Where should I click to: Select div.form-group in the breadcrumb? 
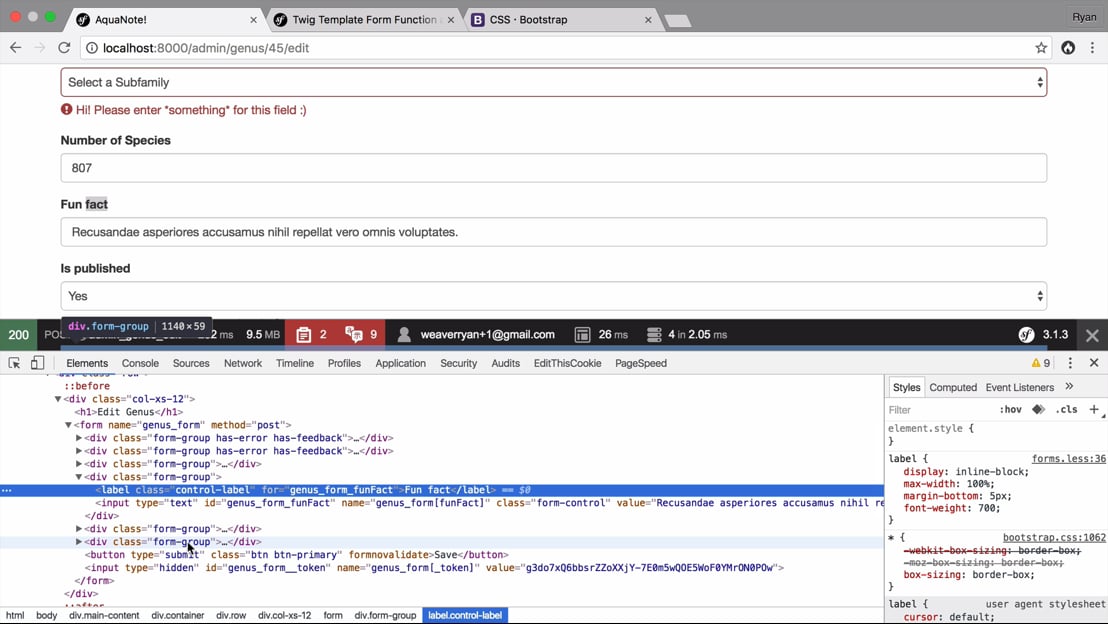pyautogui.click(x=385, y=616)
